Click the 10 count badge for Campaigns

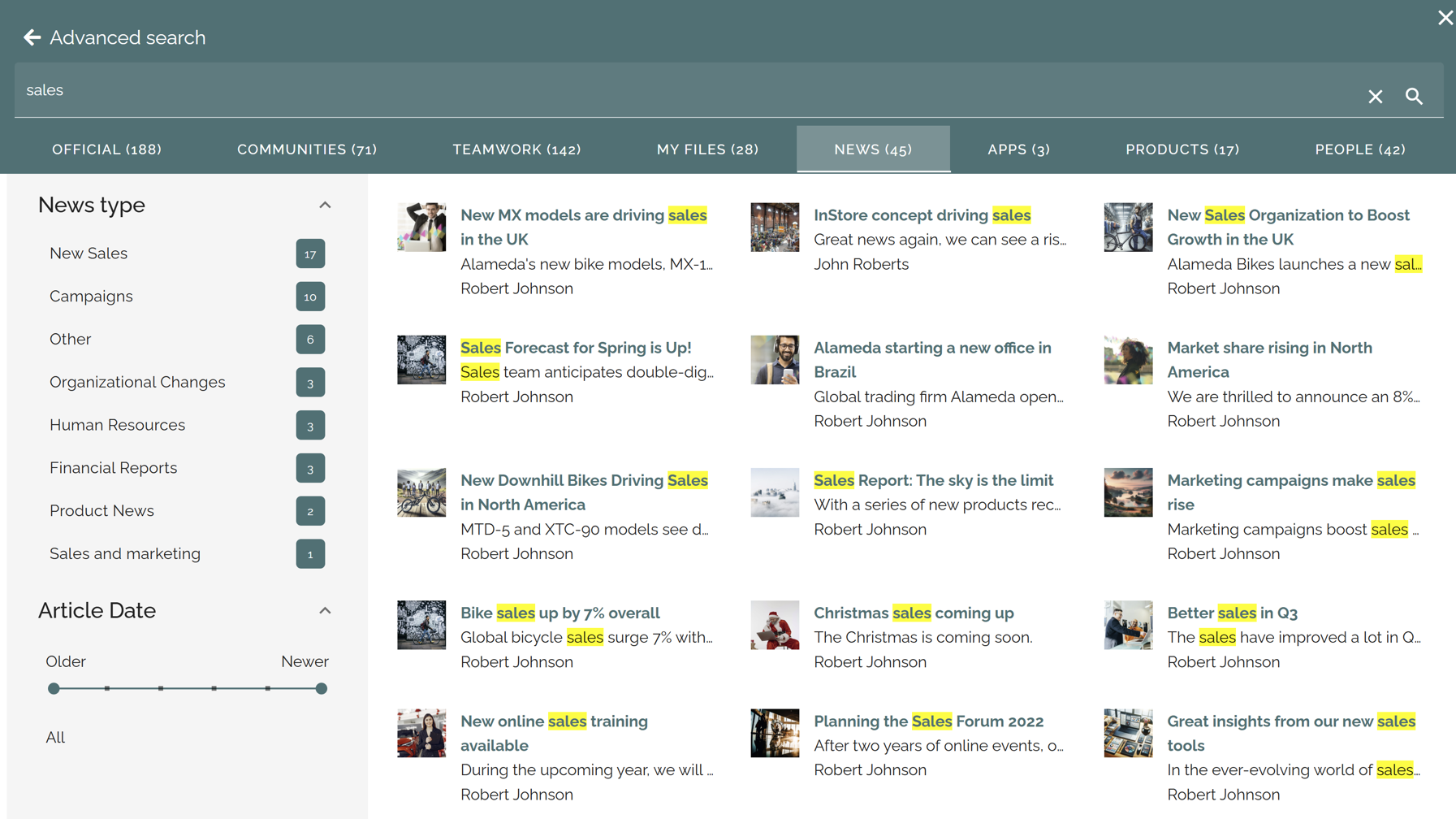click(x=310, y=297)
